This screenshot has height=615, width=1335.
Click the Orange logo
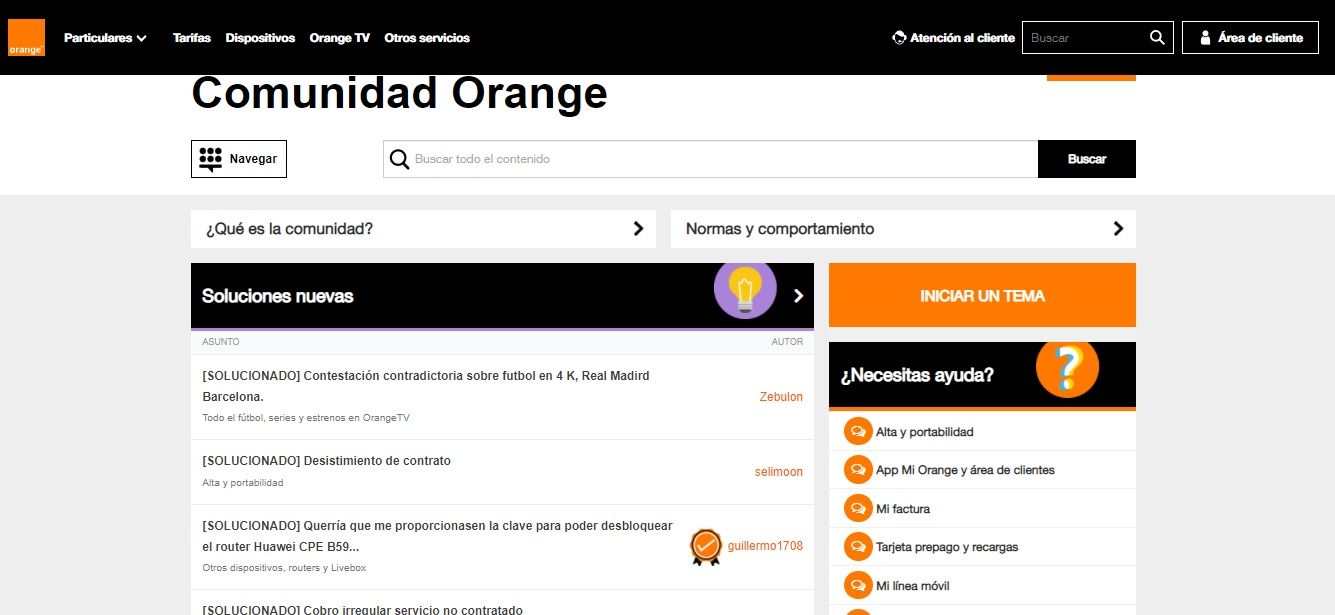[26, 38]
